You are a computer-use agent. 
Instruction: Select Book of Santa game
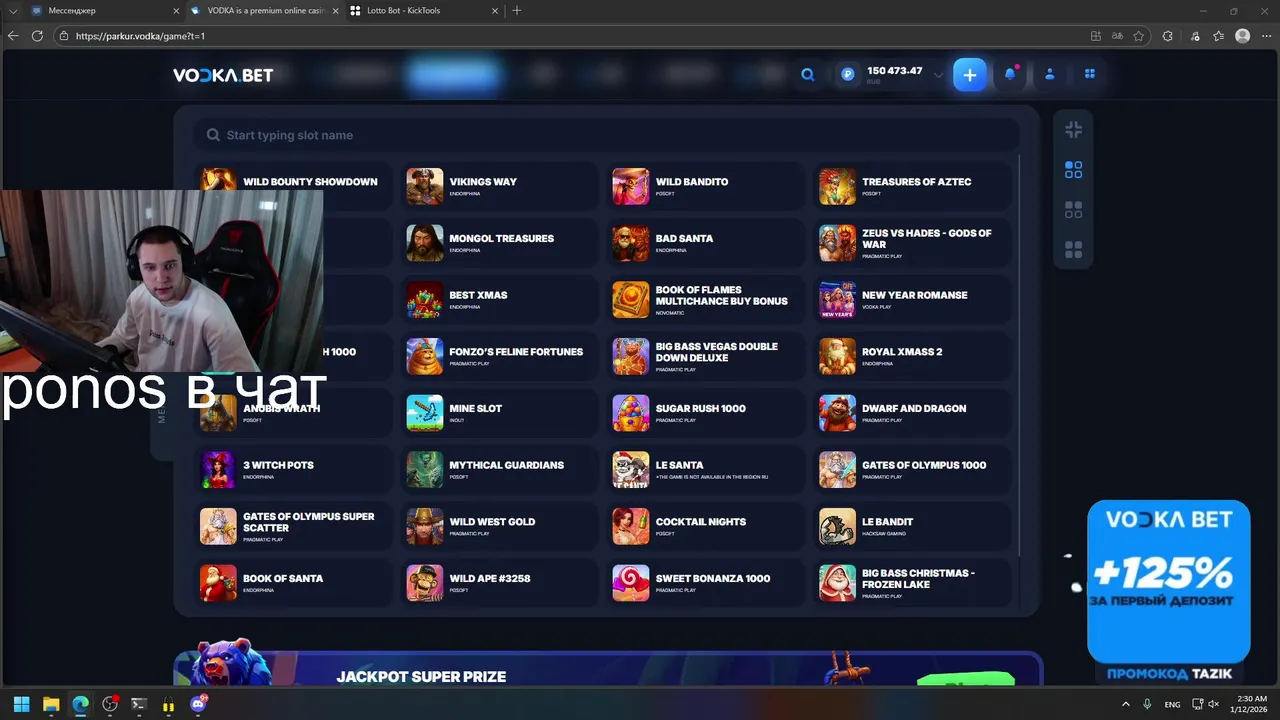point(292,583)
